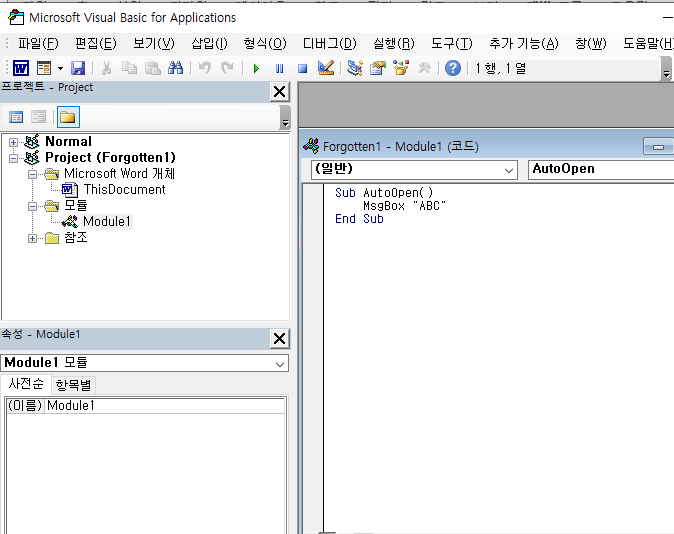Open the 실행(R) menu
The height and width of the screenshot is (534, 674).
(394, 43)
